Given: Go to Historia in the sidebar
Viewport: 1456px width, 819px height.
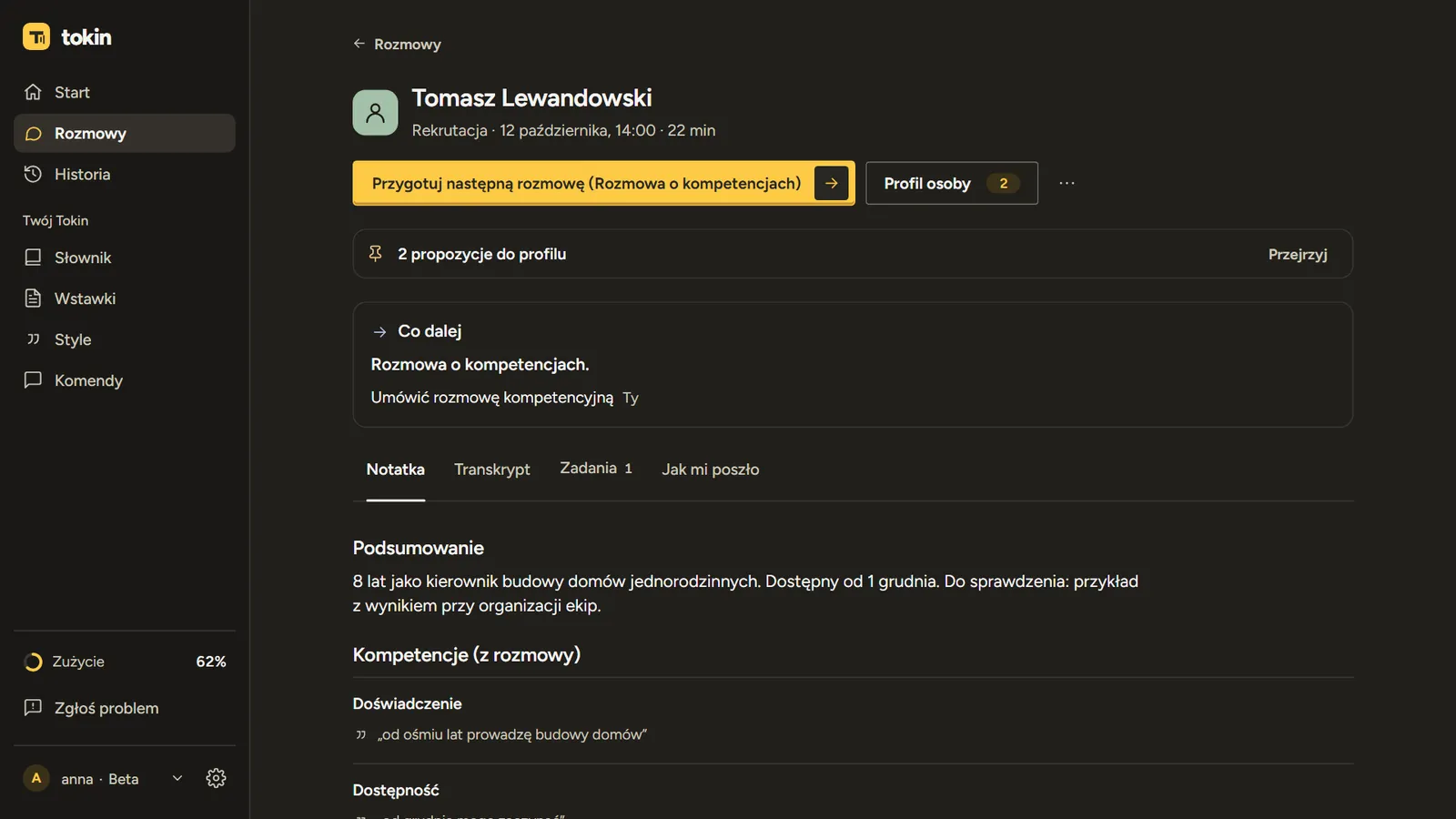Looking at the screenshot, I should tap(125, 174).
